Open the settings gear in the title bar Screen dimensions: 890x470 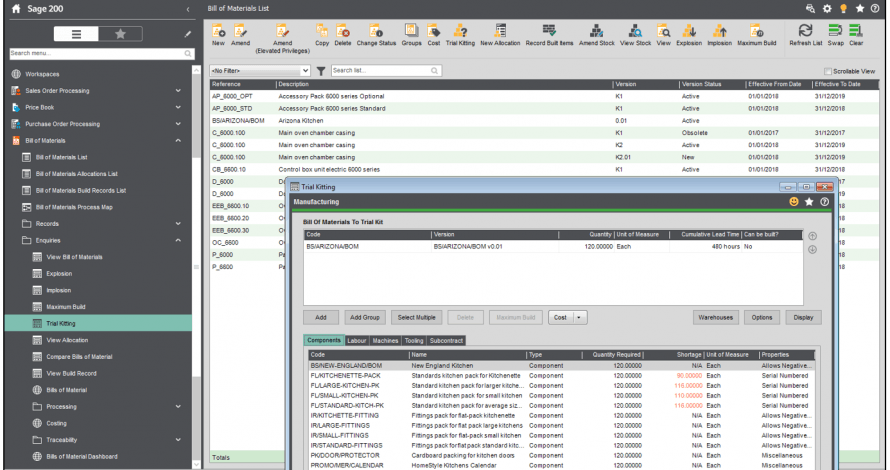click(827, 9)
